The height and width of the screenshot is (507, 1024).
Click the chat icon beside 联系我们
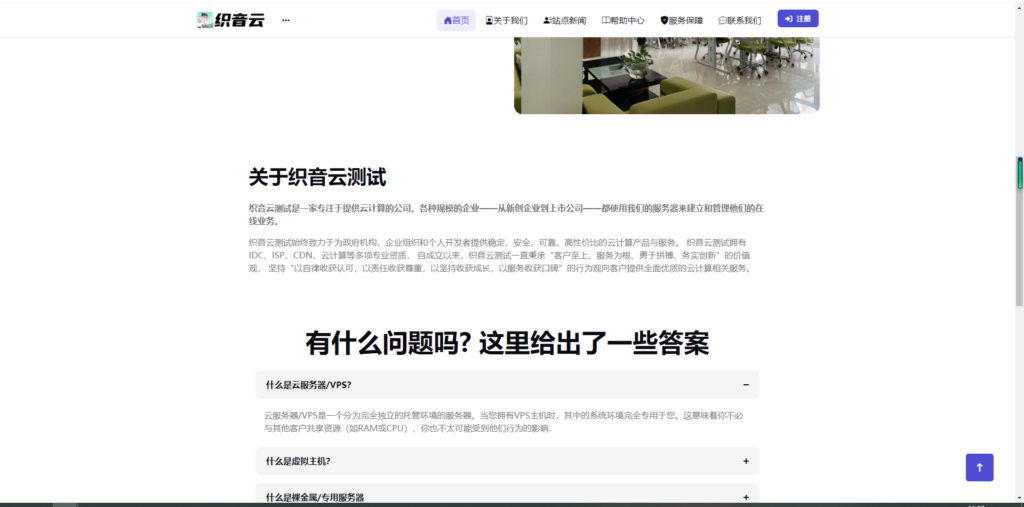(x=722, y=20)
